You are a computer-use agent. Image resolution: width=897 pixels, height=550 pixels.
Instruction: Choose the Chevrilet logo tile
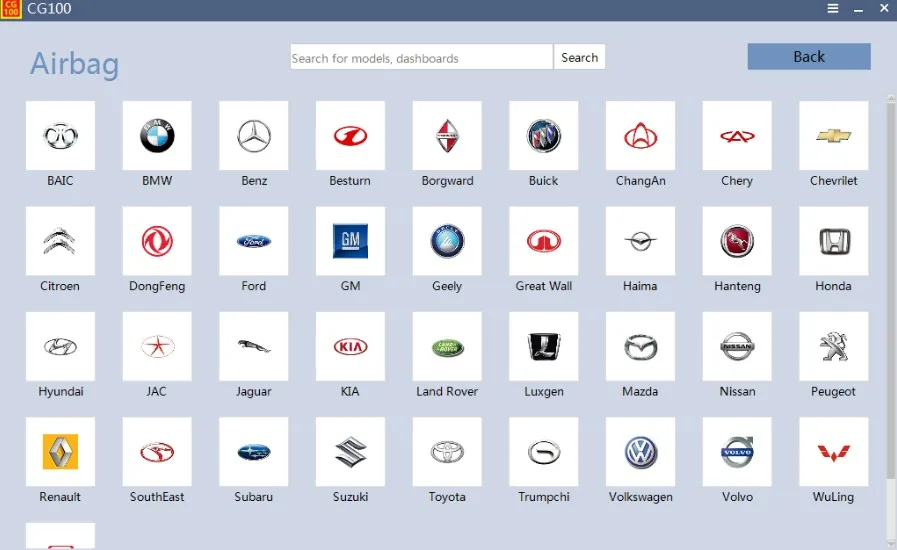tap(834, 136)
